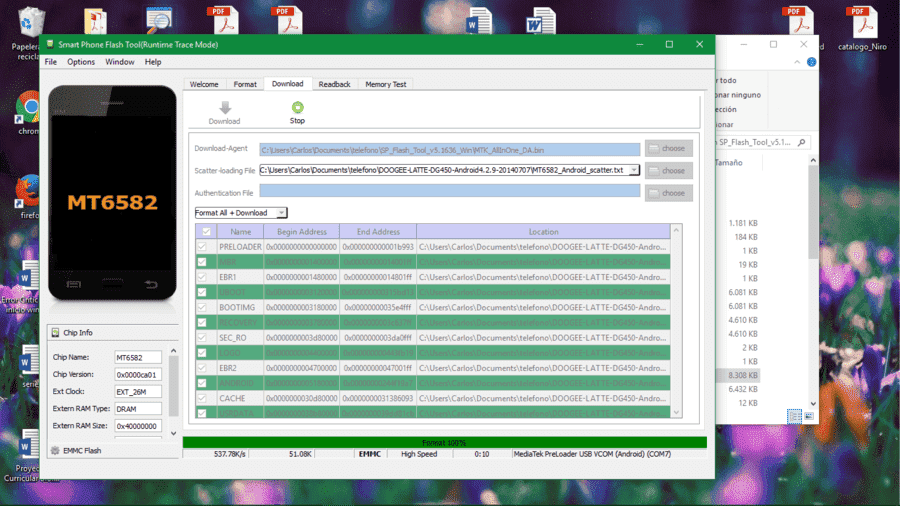Click choose for Authentication File
The image size is (900, 506).
669,193
